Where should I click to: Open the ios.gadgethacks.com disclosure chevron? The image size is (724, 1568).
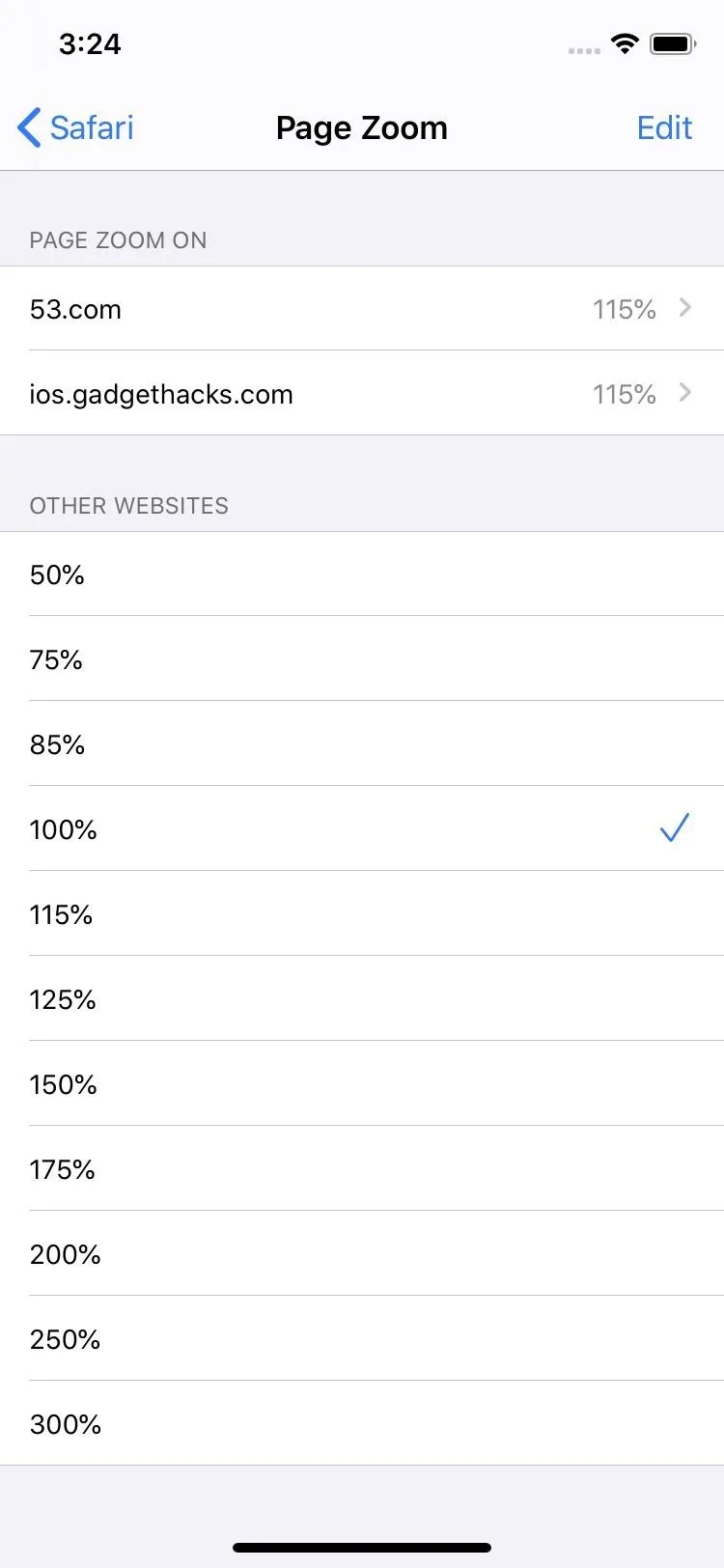[685, 393]
